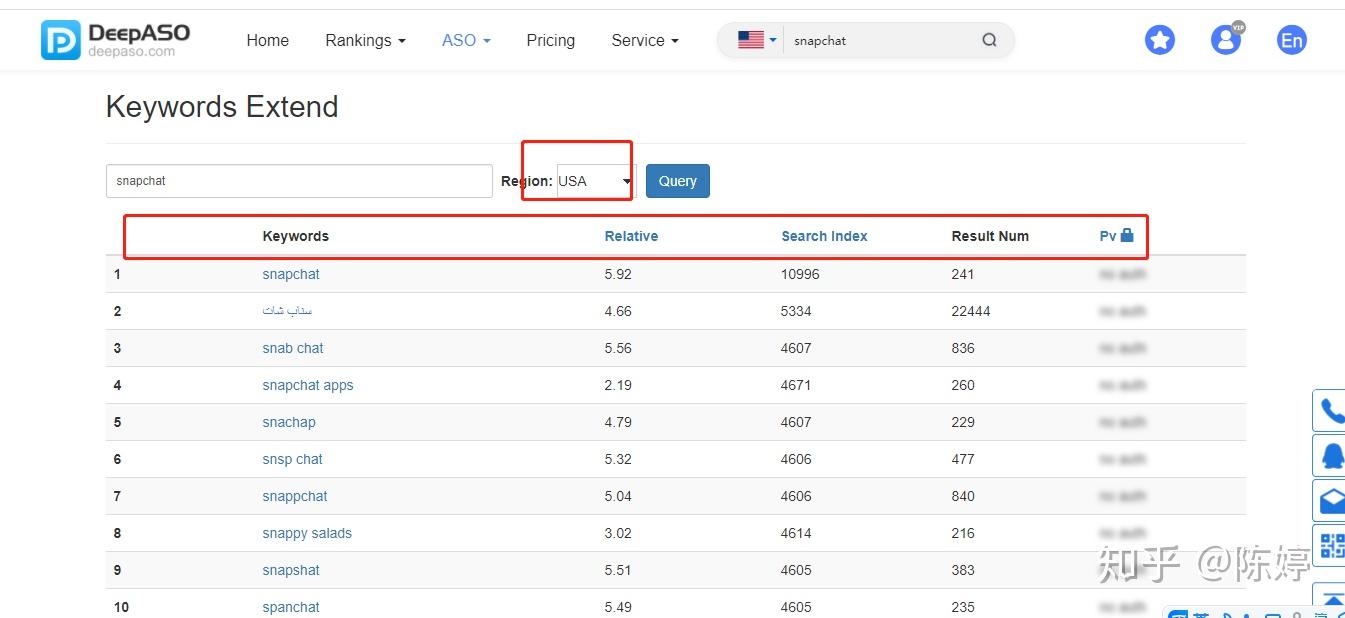Open the Region USA dropdown
This screenshot has width=1345, height=618.
coord(596,181)
